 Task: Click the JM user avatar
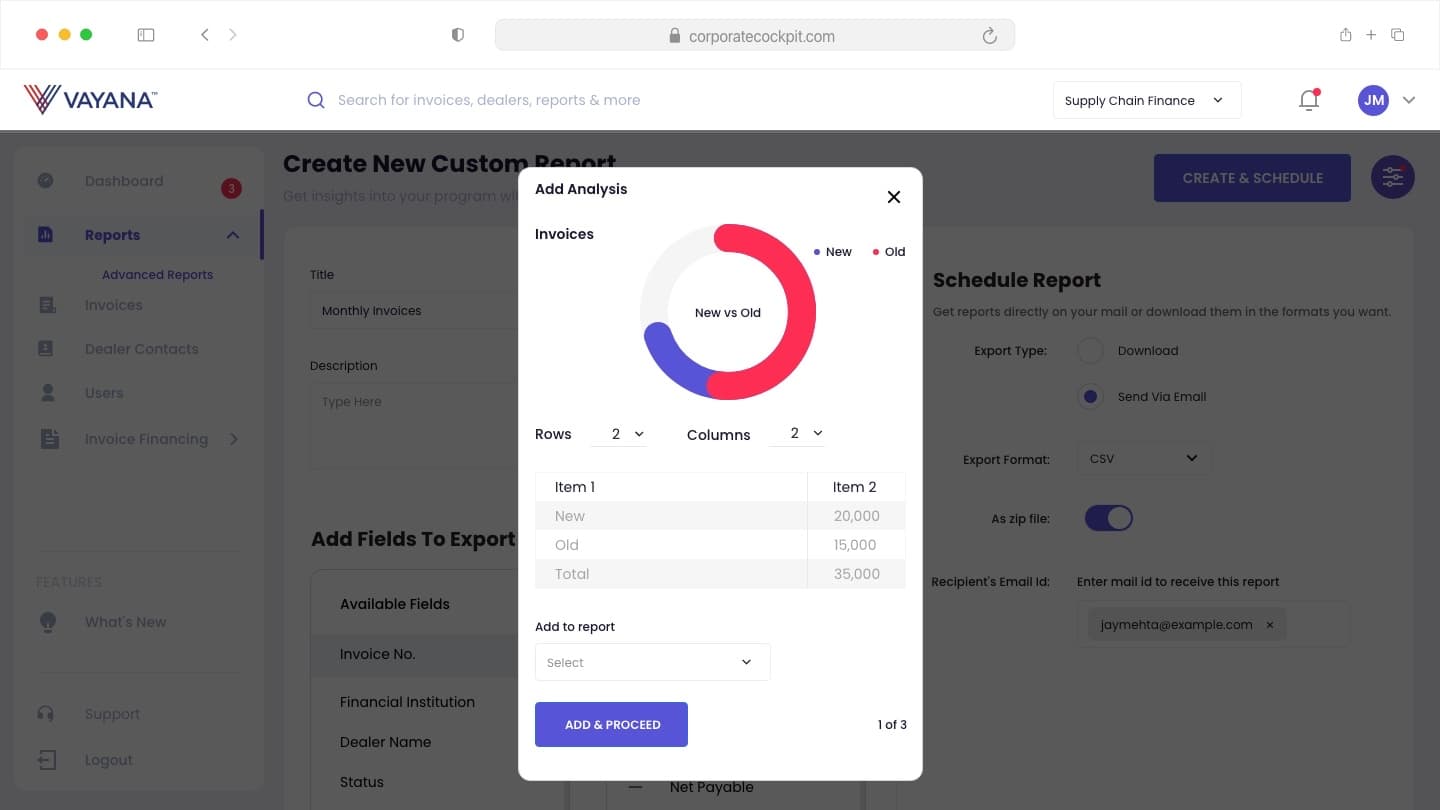(1373, 100)
